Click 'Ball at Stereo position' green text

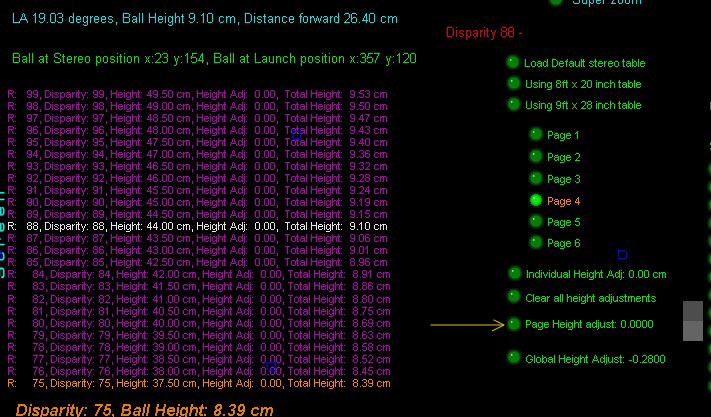pyautogui.click(x=214, y=58)
